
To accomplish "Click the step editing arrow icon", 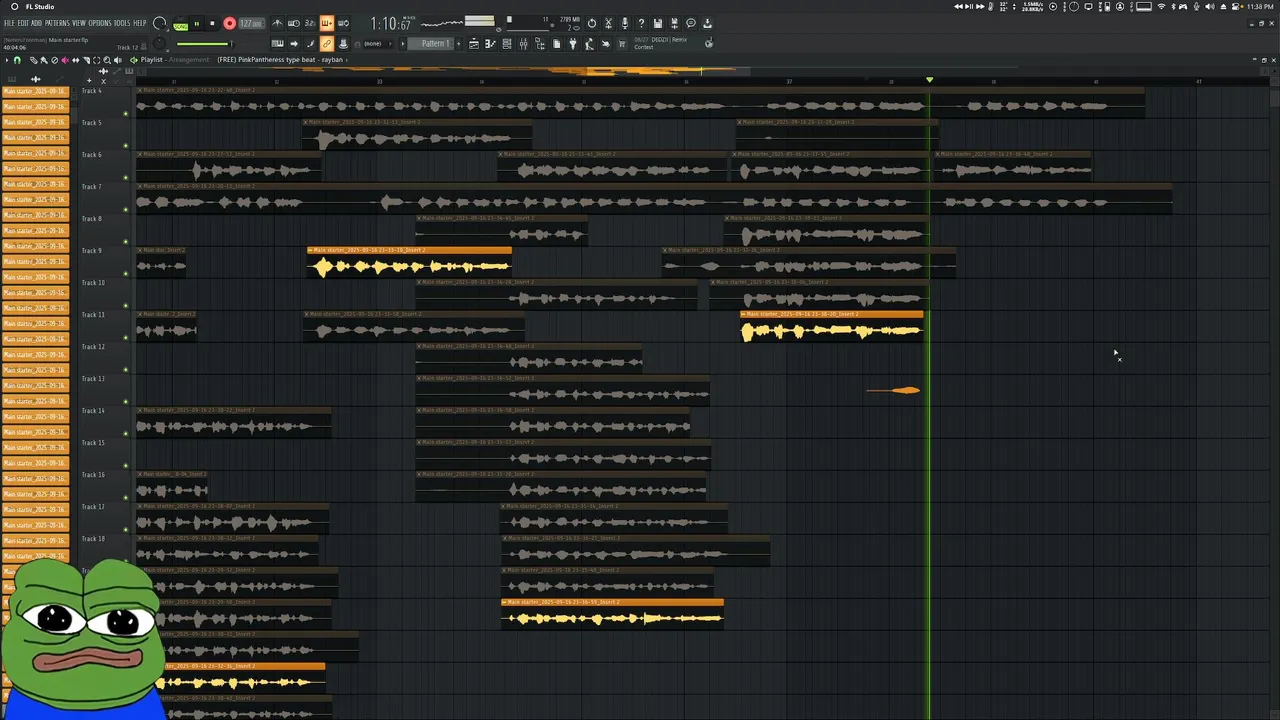I will click(x=294, y=44).
